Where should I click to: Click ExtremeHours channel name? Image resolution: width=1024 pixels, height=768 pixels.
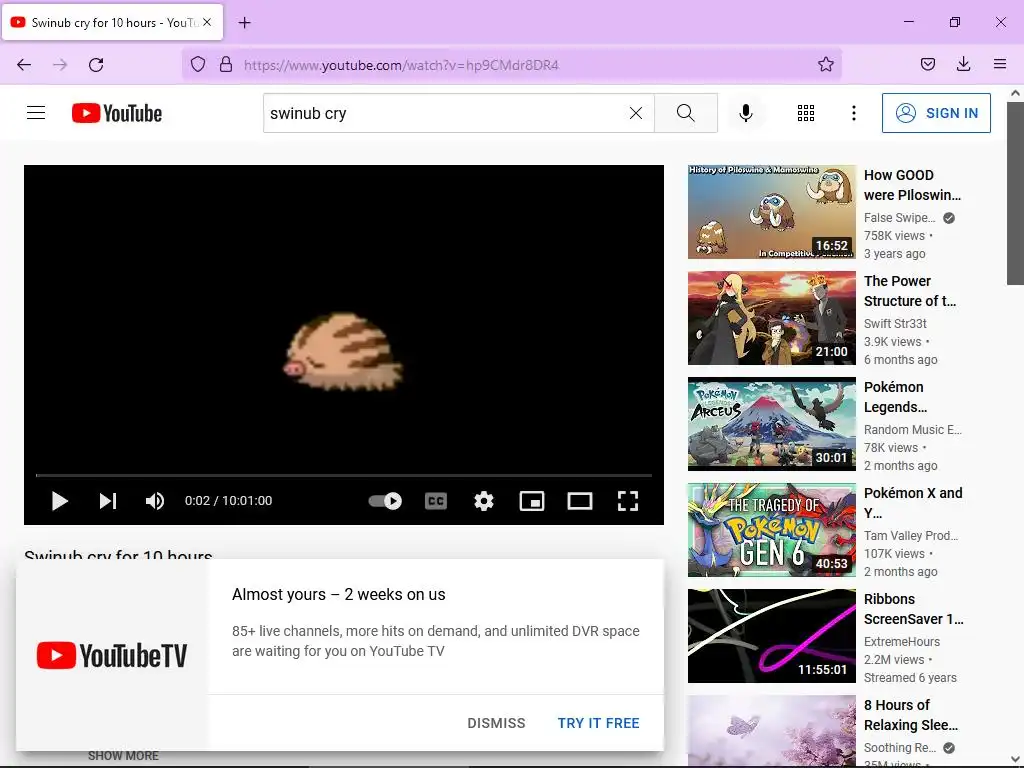coord(902,642)
